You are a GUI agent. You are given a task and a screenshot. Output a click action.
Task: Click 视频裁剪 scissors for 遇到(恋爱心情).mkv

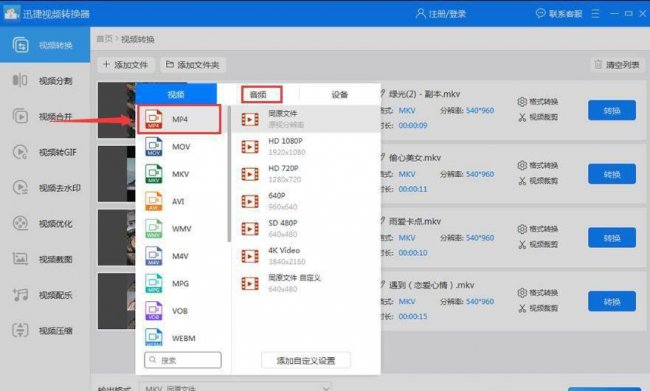(x=522, y=308)
